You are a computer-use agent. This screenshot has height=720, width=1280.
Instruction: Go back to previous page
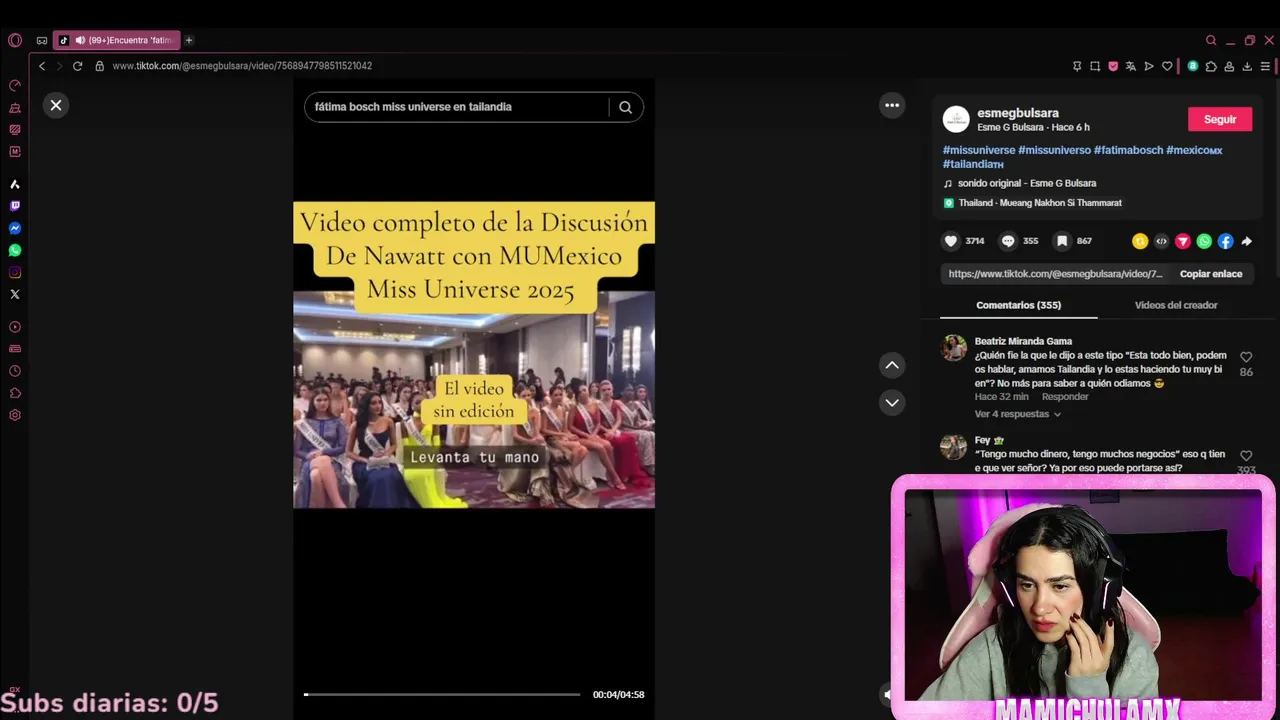[41, 66]
